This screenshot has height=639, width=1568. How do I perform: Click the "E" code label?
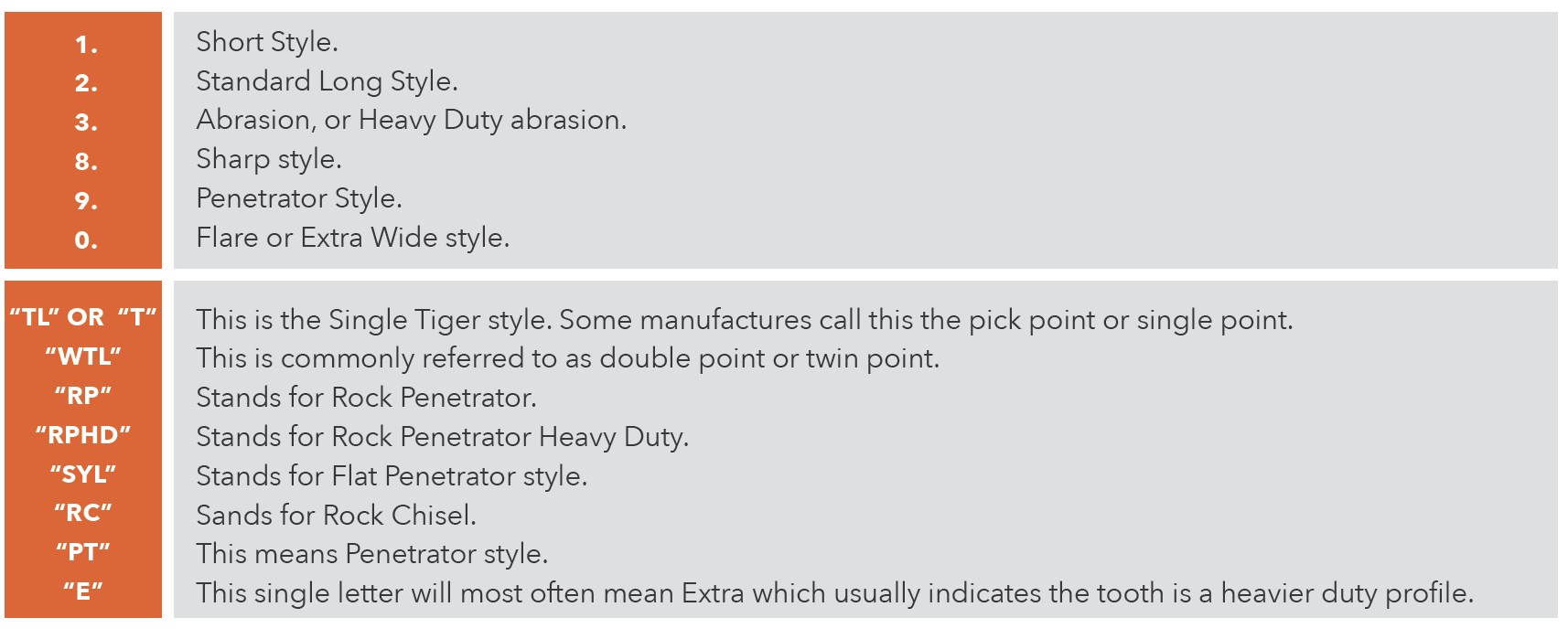click(83, 591)
